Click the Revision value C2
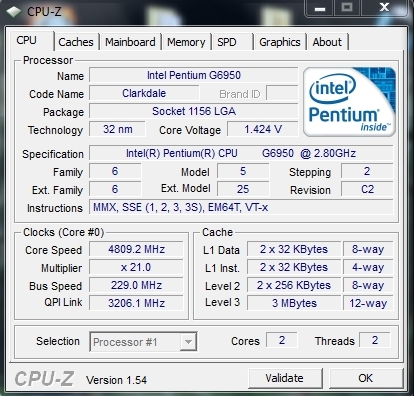 [x=367, y=189]
